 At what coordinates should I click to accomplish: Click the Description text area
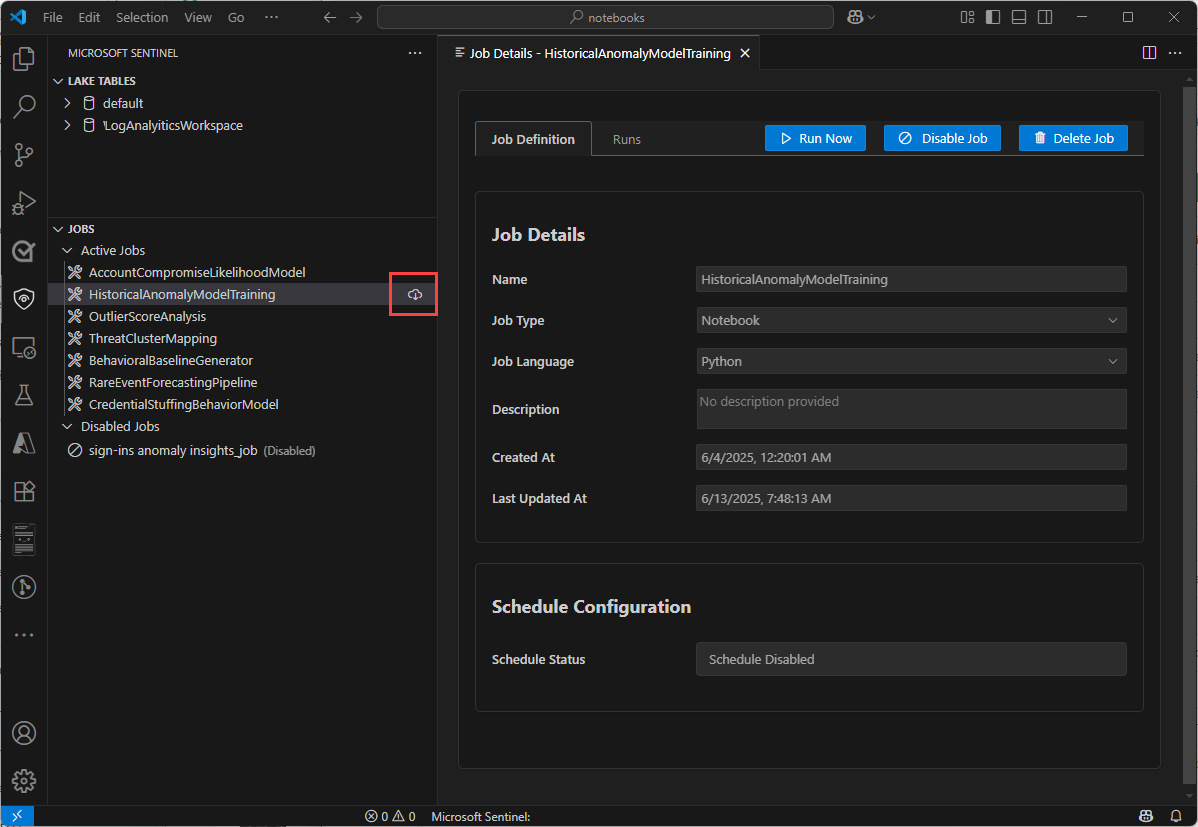(911, 409)
